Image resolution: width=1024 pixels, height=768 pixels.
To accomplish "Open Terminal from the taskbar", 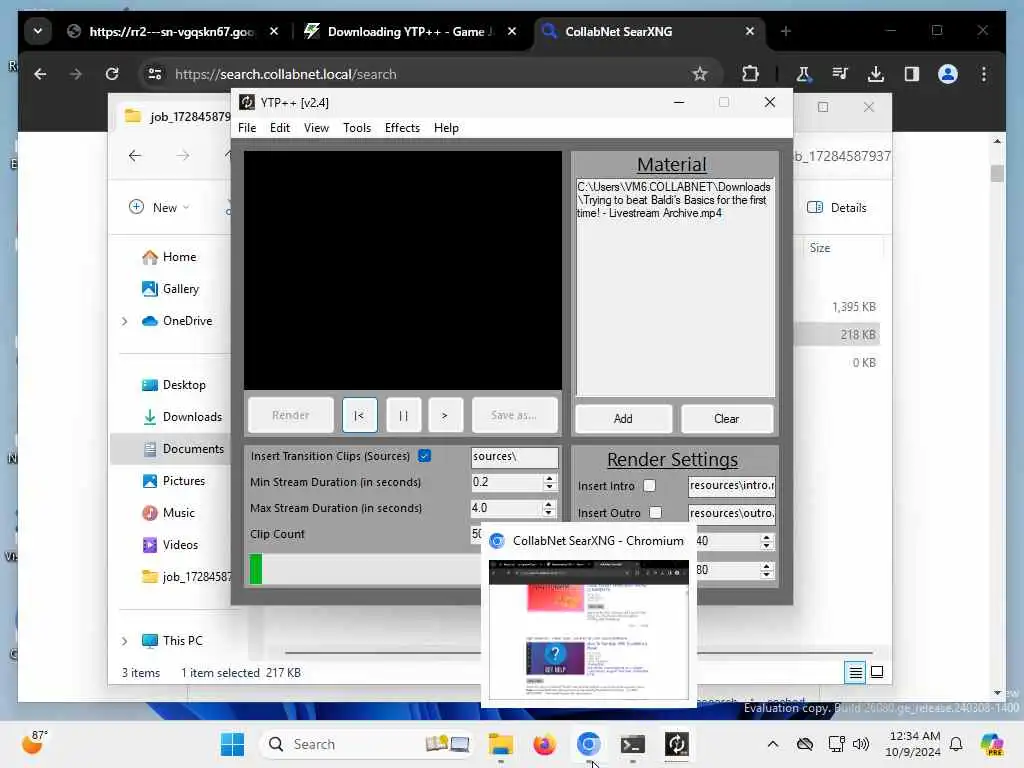I will (632, 744).
